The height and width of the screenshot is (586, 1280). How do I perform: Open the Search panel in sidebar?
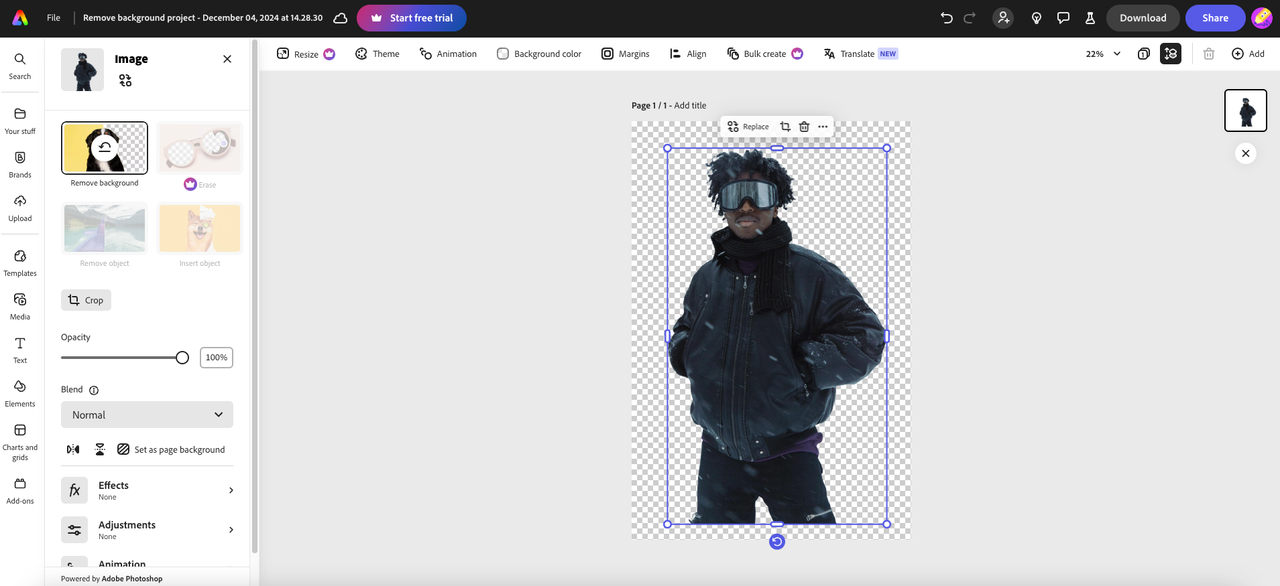point(20,66)
